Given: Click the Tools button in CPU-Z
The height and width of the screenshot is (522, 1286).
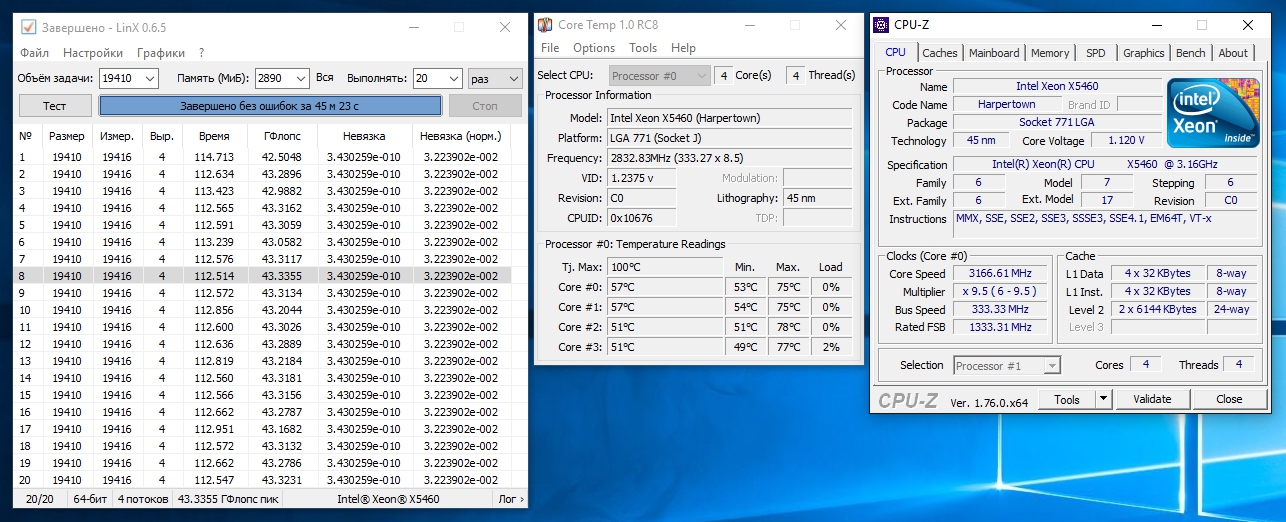Looking at the screenshot, I should (x=1067, y=399).
